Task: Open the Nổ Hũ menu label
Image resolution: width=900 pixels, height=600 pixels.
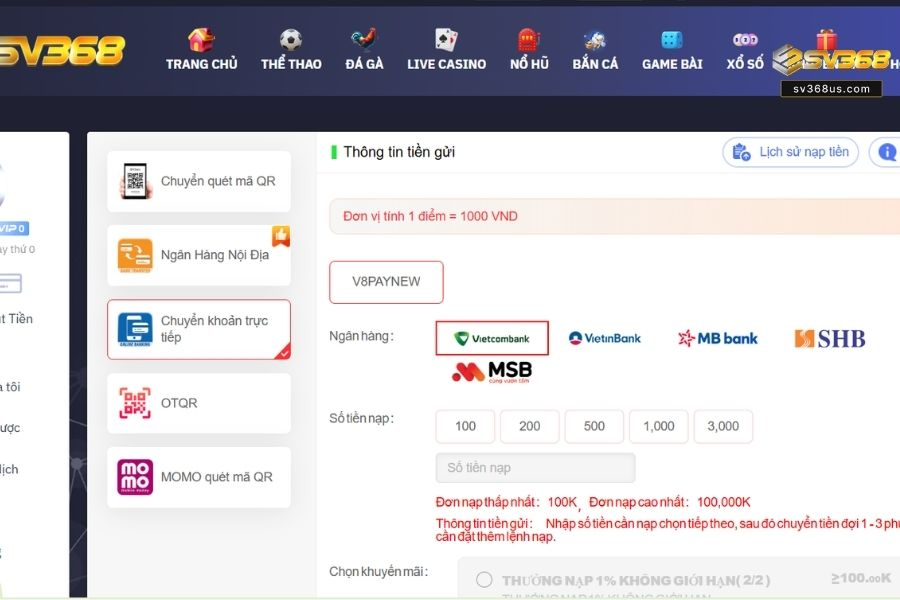Action: (x=529, y=64)
